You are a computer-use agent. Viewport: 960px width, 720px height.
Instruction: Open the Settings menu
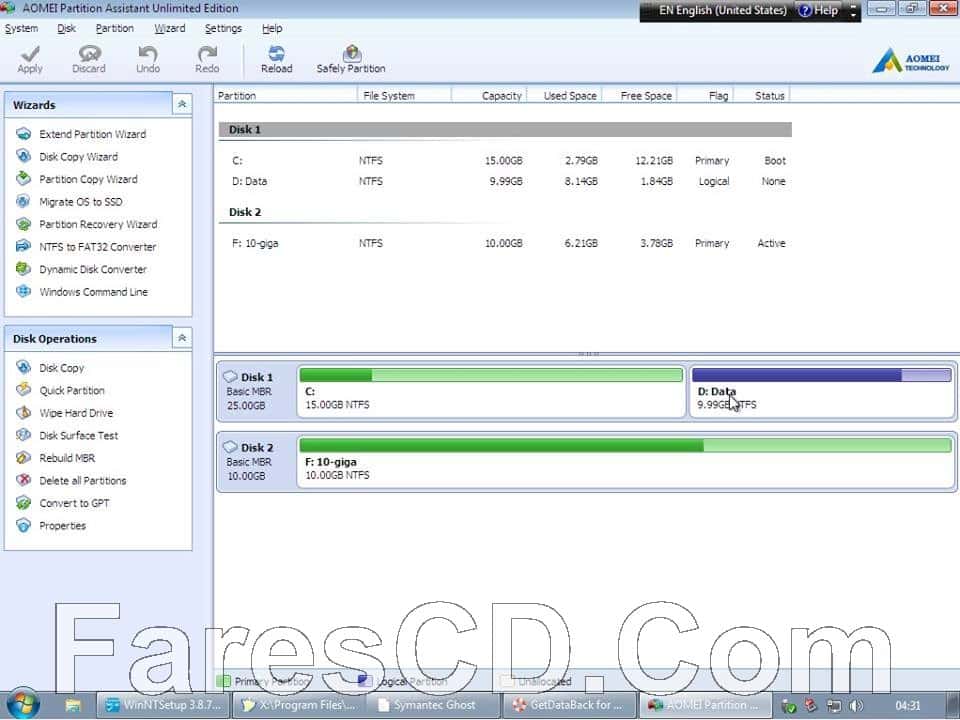(x=223, y=29)
